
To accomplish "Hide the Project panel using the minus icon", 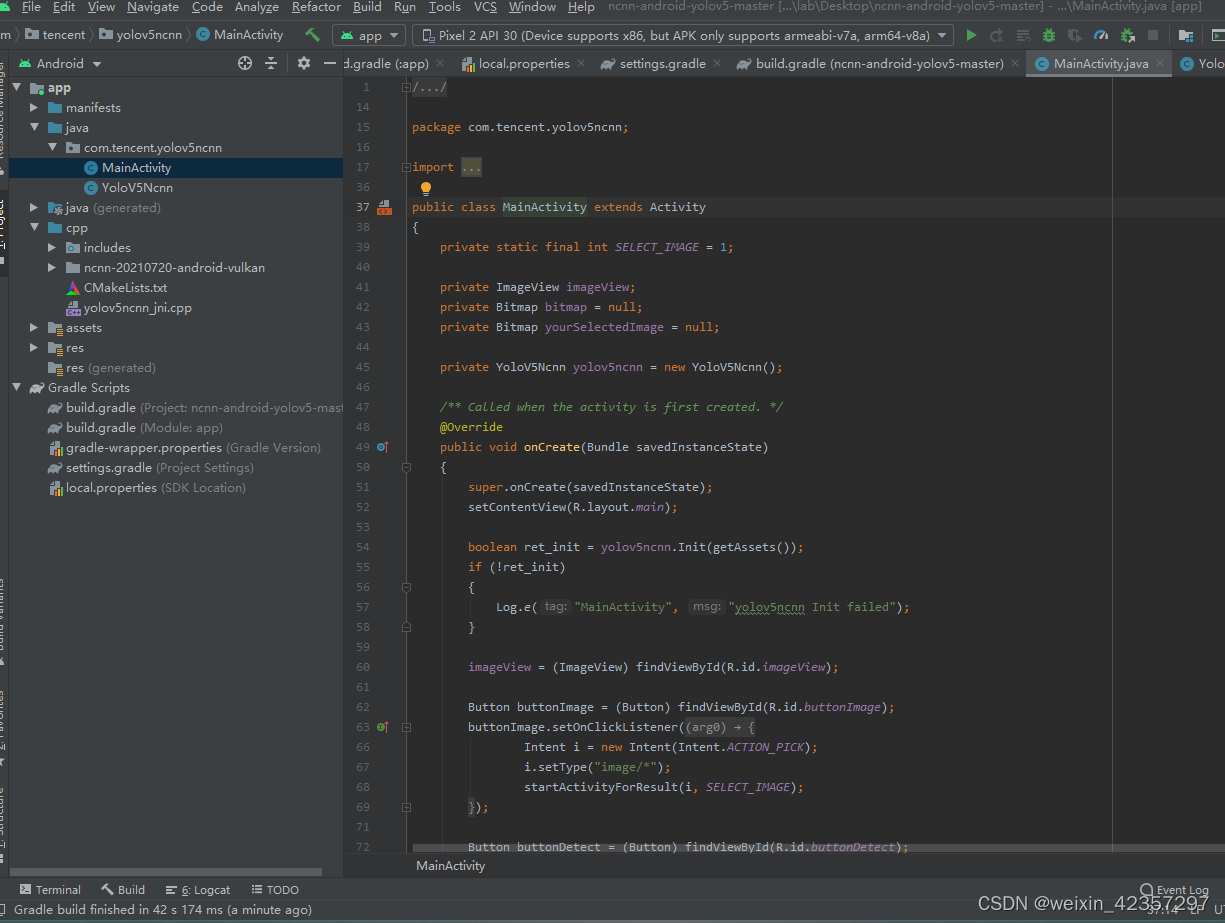I will pyautogui.click(x=330, y=63).
